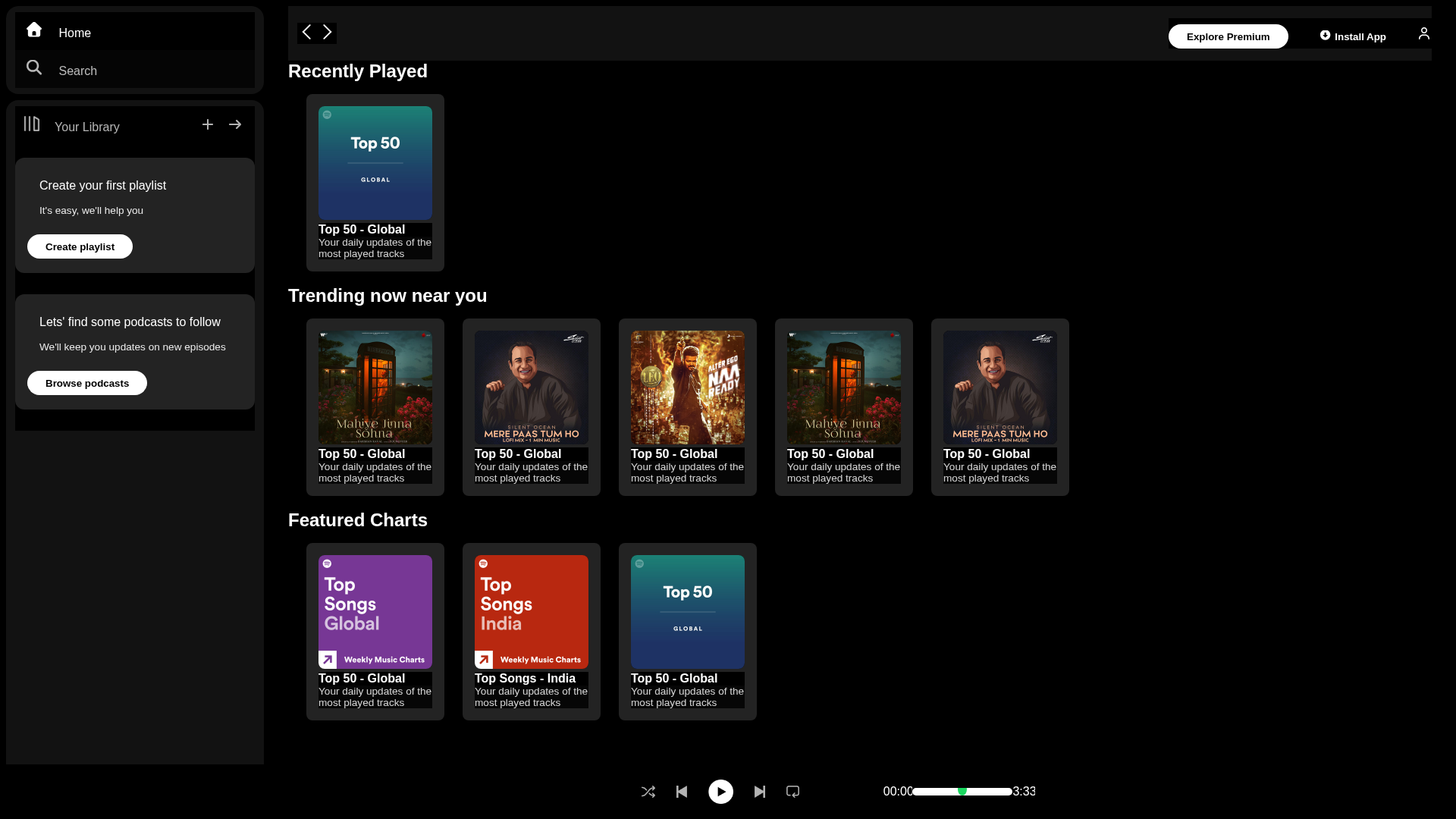Click the 3:33 track duration label
1456x819 pixels.
1024,792
